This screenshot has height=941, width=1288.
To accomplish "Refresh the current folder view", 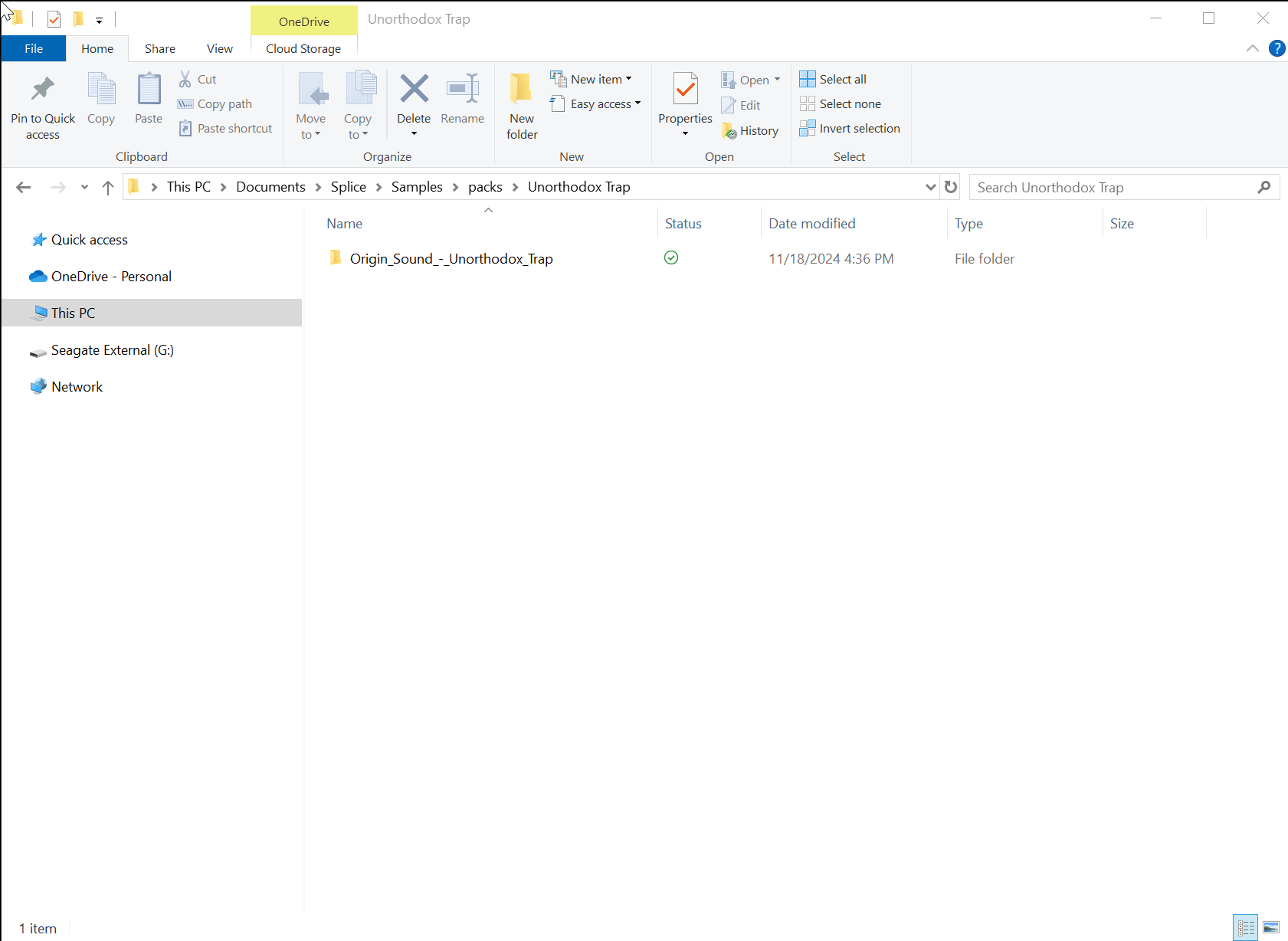I will [951, 187].
